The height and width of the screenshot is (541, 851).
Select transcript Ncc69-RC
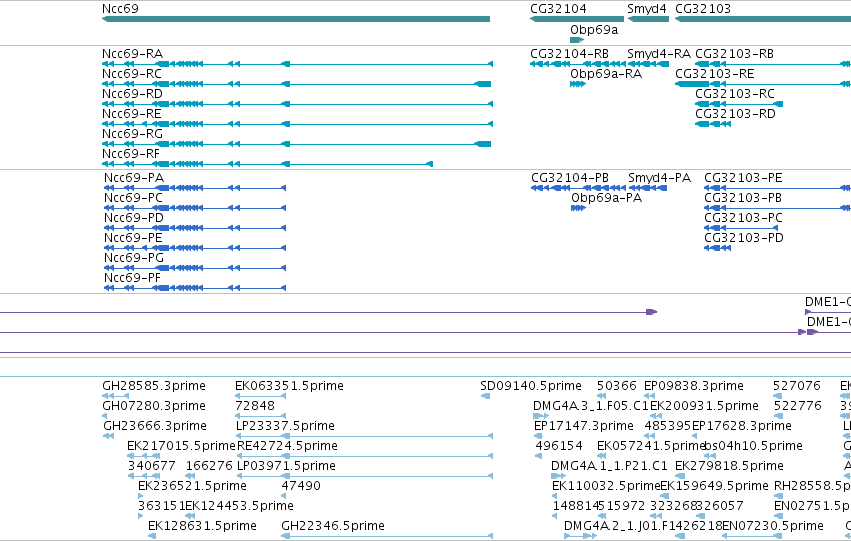[296, 84]
